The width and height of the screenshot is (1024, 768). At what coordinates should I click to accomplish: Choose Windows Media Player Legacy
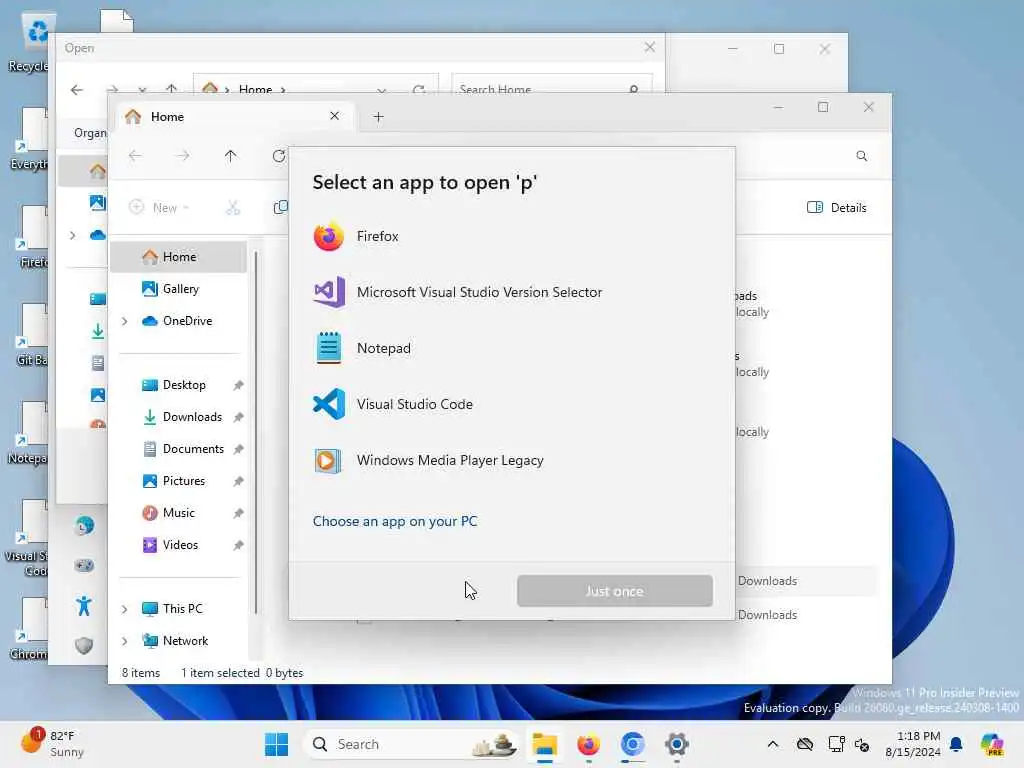(x=511, y=460)
